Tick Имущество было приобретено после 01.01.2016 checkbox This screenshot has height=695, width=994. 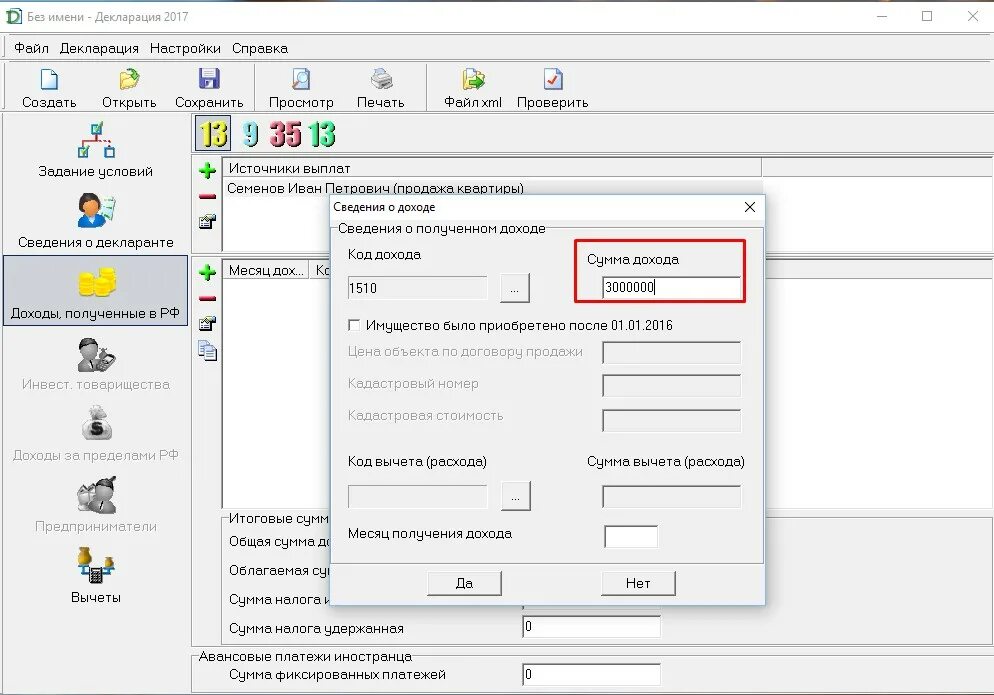[354, 325]
